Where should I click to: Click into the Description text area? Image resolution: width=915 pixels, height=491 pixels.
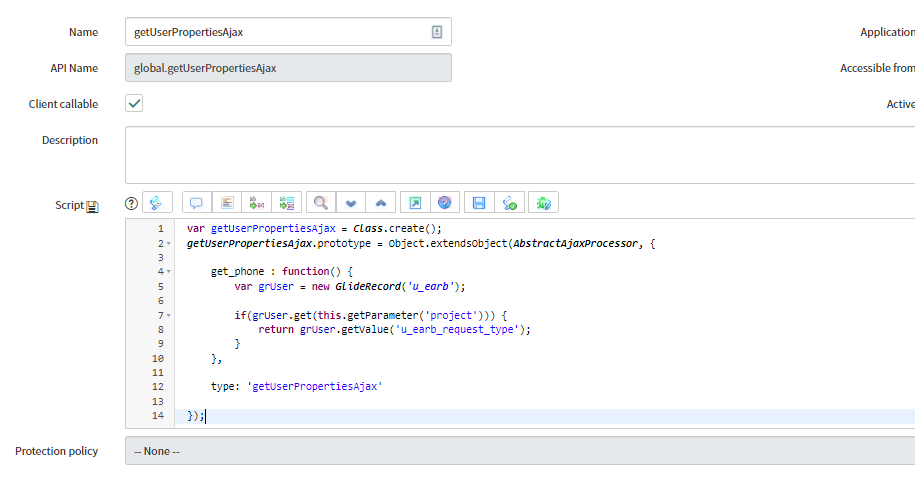520,155
